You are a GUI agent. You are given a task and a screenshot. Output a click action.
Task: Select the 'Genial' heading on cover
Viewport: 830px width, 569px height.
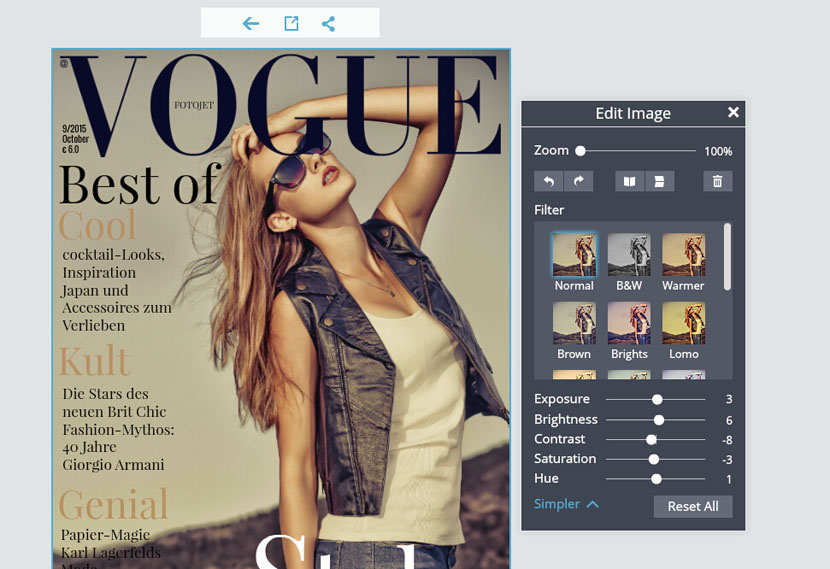point(113,503)
